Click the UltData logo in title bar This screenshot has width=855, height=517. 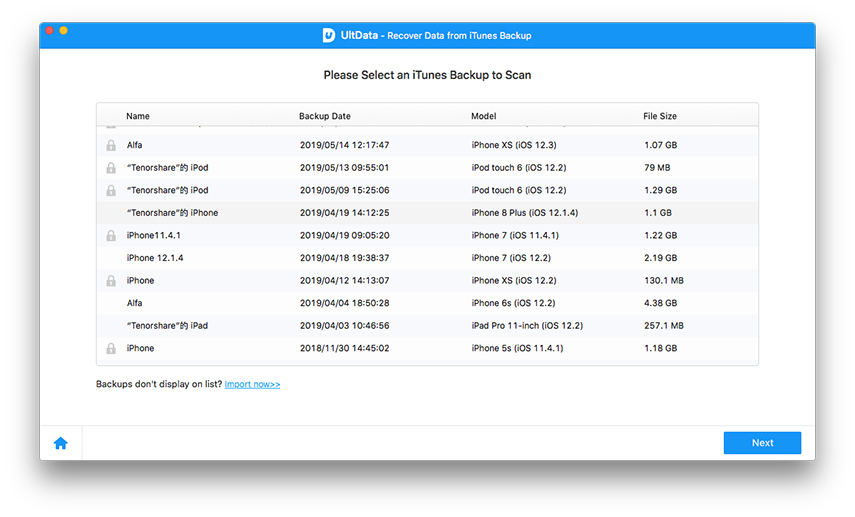[x=328, y=35]
